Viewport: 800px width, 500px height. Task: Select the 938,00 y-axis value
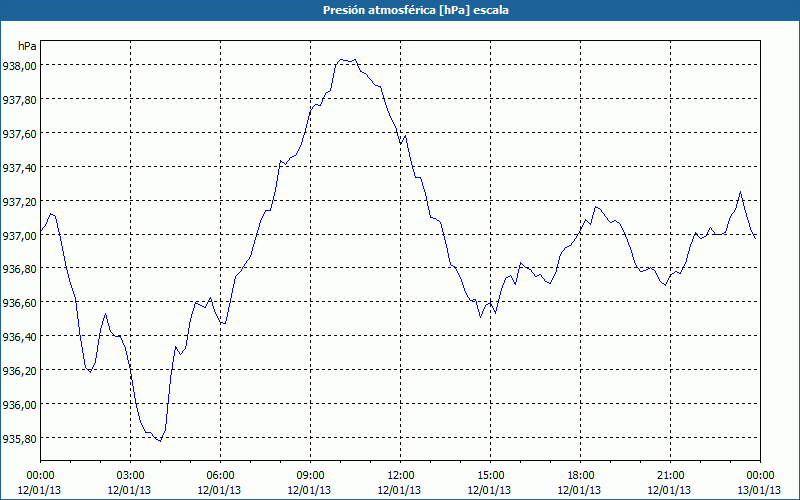(x=19, y=65)
